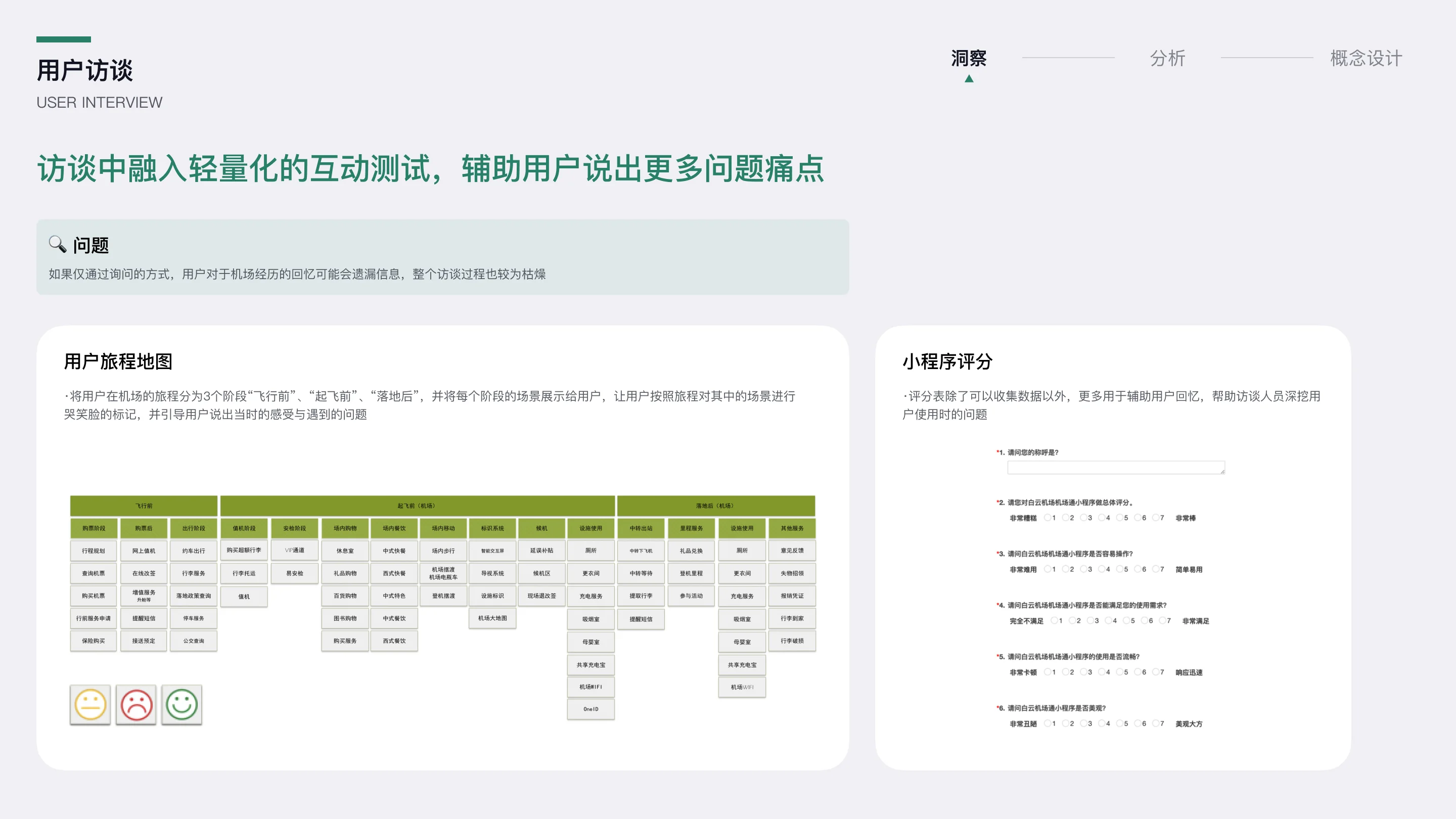Image resolution: width=1456 pixels, height=819 pixels.
Task: Select rating 6 for question 3 ease of operation
Action: pos(1138,569)
